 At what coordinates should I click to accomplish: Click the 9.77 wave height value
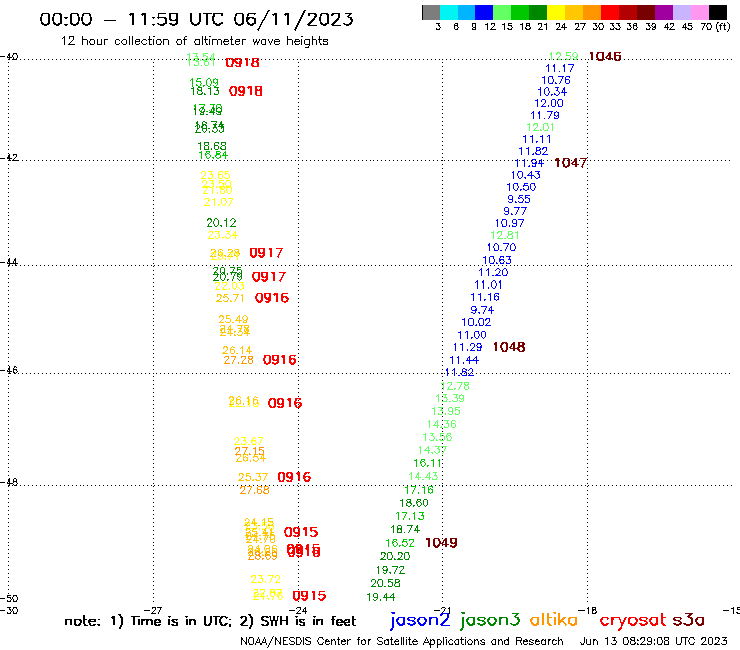click(x=515, y=211)
